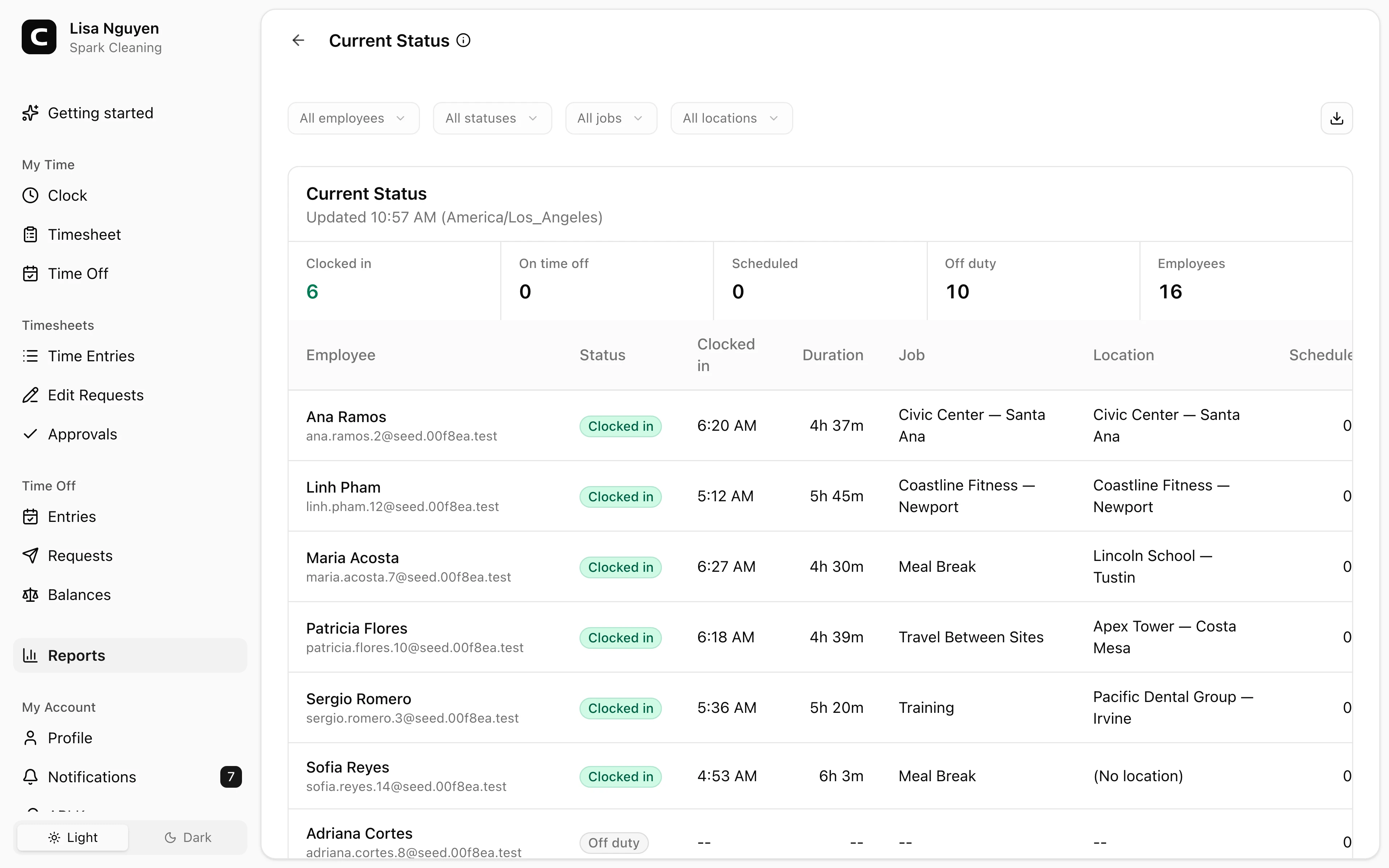This screenshot has height=868, width=1389.
Task: Click the notifications badge showing 7
Action: (x=231, y=777)
